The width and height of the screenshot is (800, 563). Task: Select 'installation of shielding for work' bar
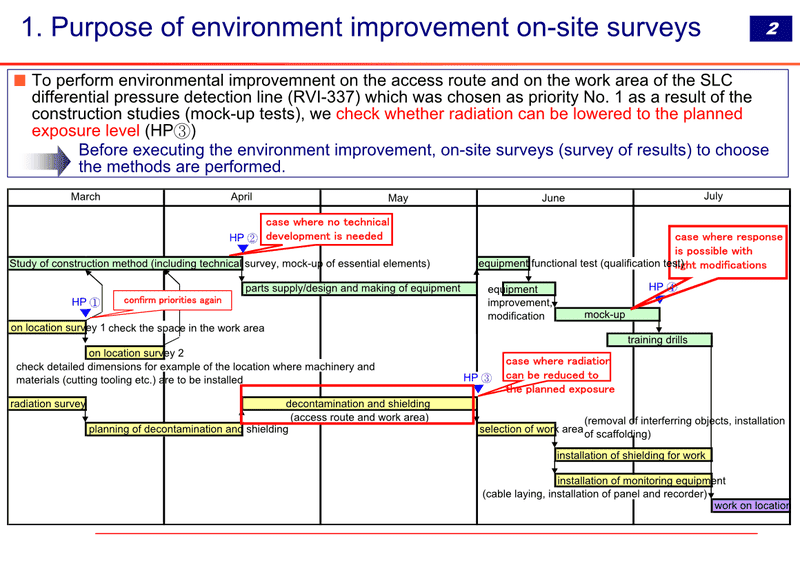click(x=633, y=455)
